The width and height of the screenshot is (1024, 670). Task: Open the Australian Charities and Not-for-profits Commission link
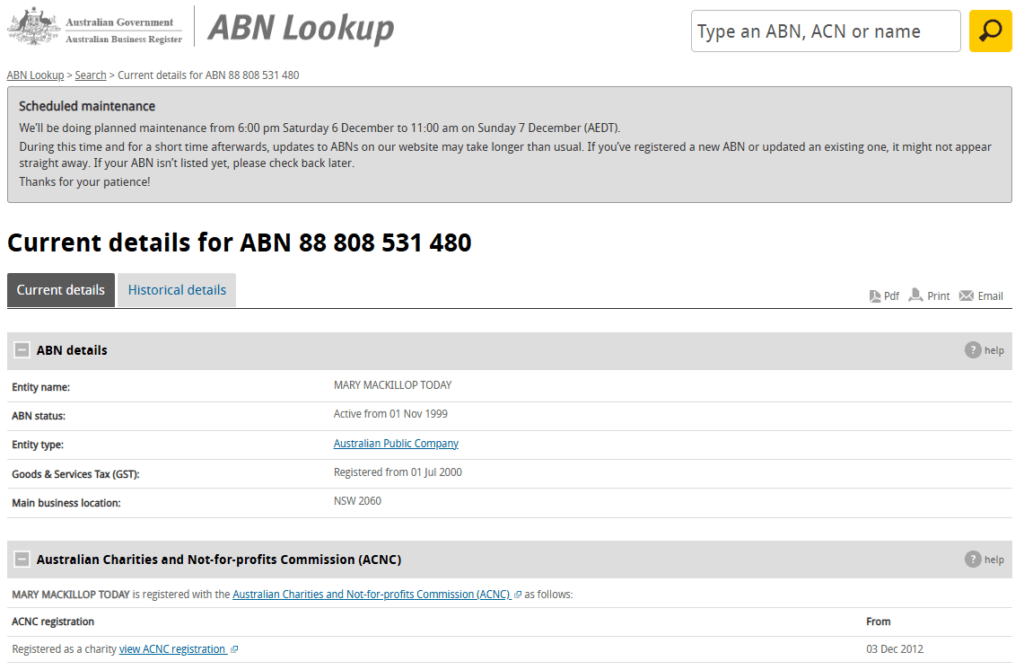(369, 593)
